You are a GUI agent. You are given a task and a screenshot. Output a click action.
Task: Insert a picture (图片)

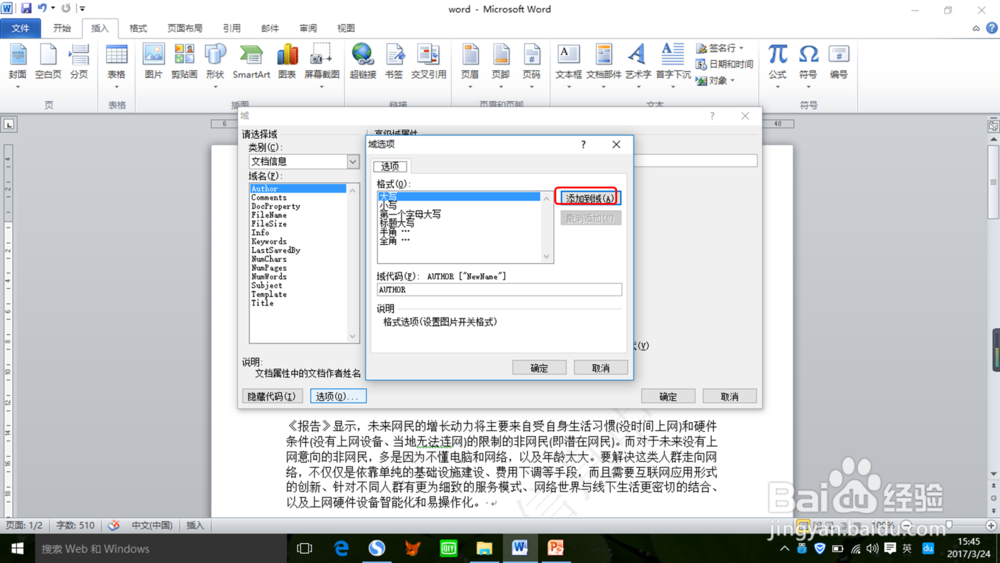pos(153,62)
